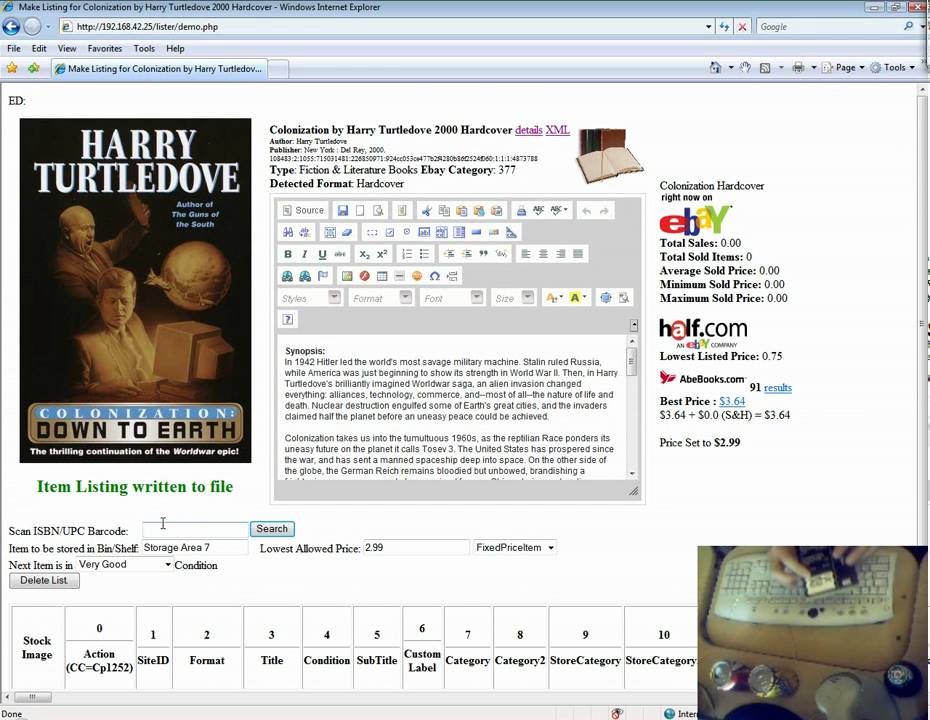This screenshot has height=720, width=930.
Task: Click the Cut scissors icon
Action: tap(426, 211)
